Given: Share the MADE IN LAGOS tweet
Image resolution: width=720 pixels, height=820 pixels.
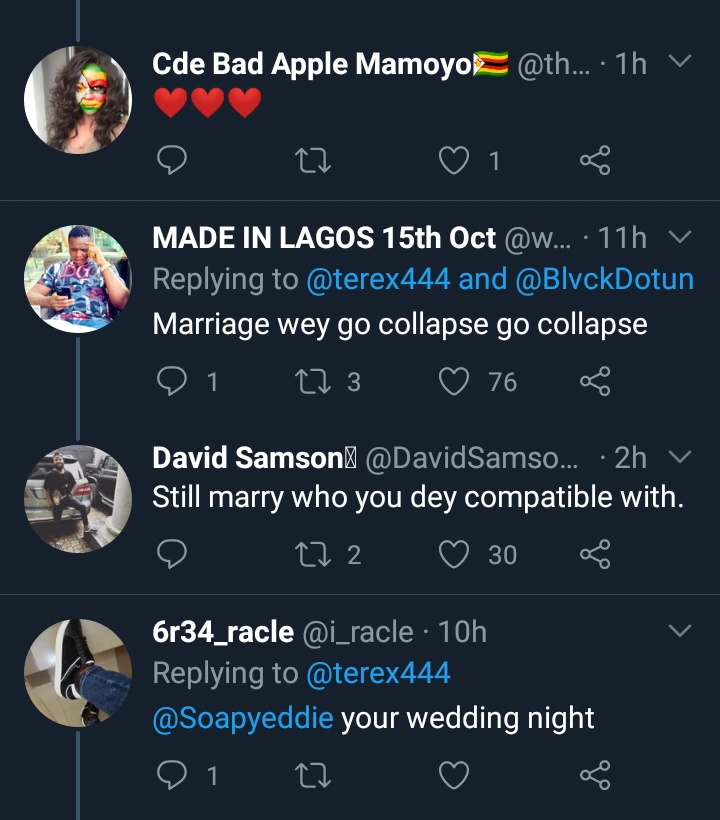Looking at the screenshot, I should coord(595,381).
